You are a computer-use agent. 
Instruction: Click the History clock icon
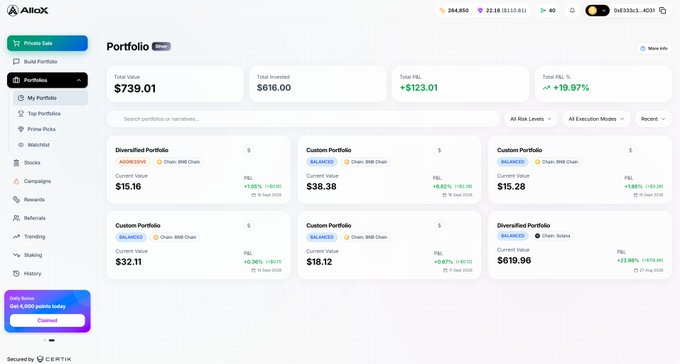coord(16,274)
